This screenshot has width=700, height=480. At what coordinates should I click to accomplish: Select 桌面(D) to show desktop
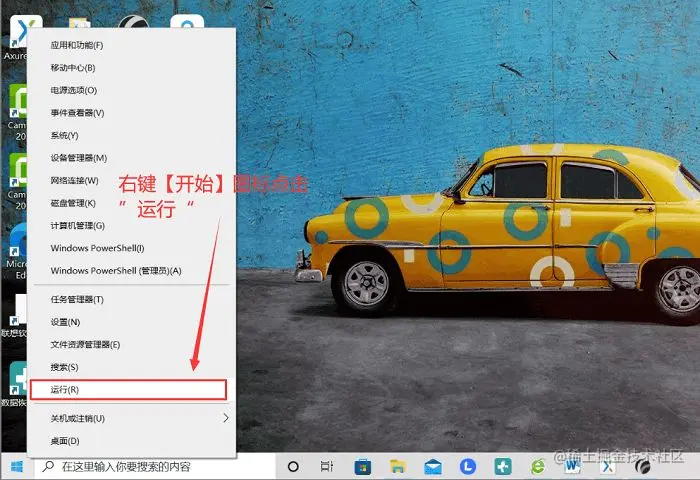[131, 441]
